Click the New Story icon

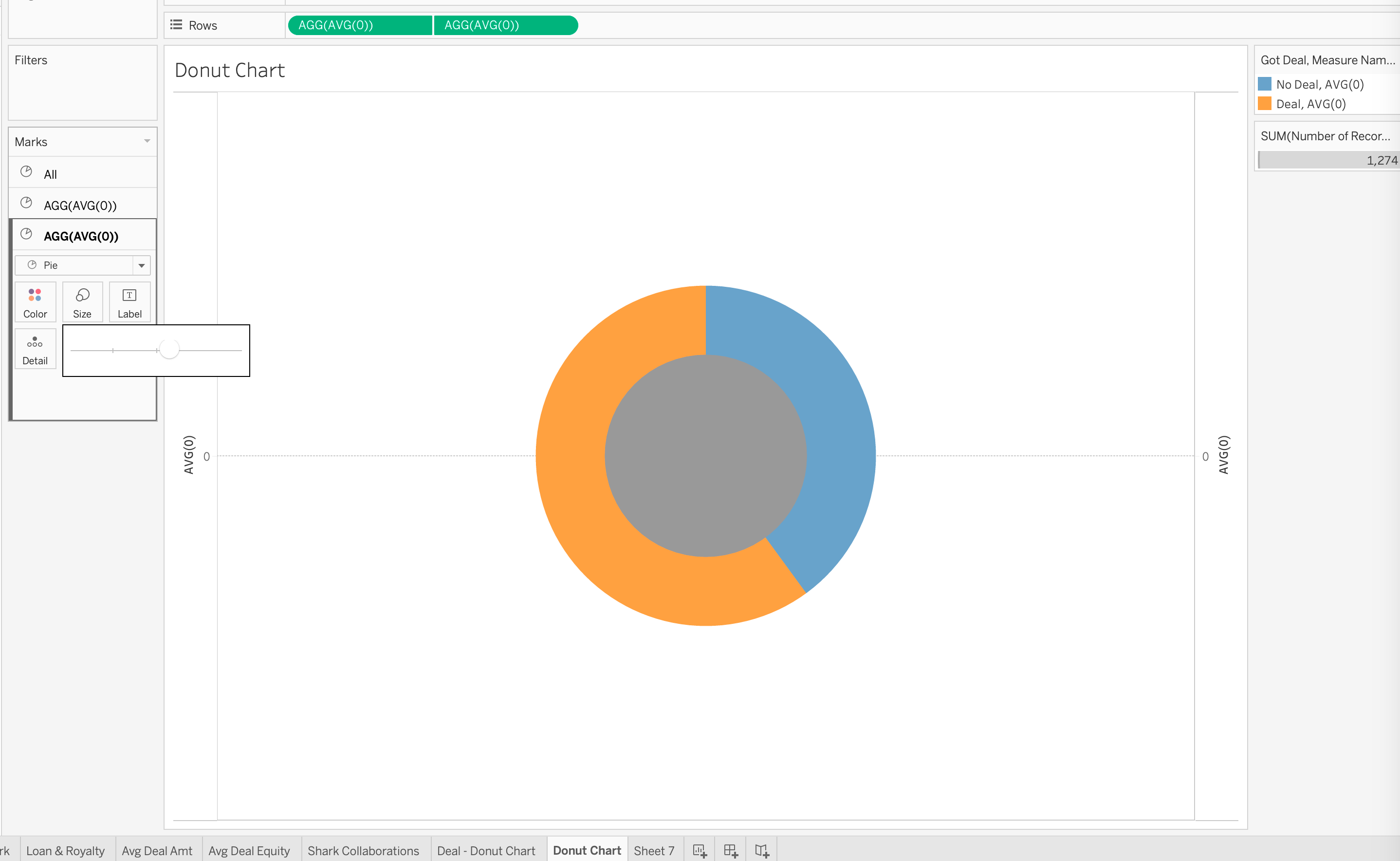click(761, 850)
